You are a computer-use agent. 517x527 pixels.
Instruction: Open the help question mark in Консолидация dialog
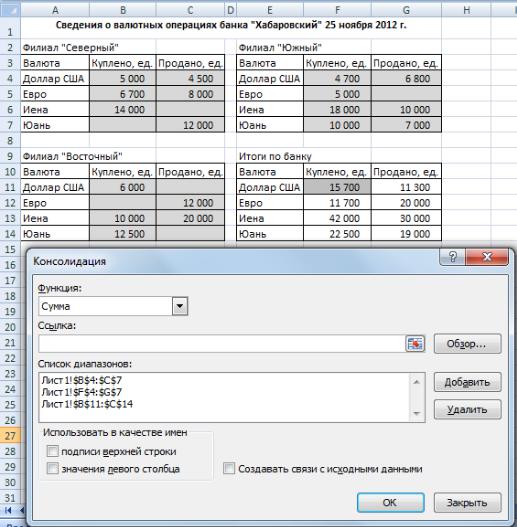pos(452,257)
